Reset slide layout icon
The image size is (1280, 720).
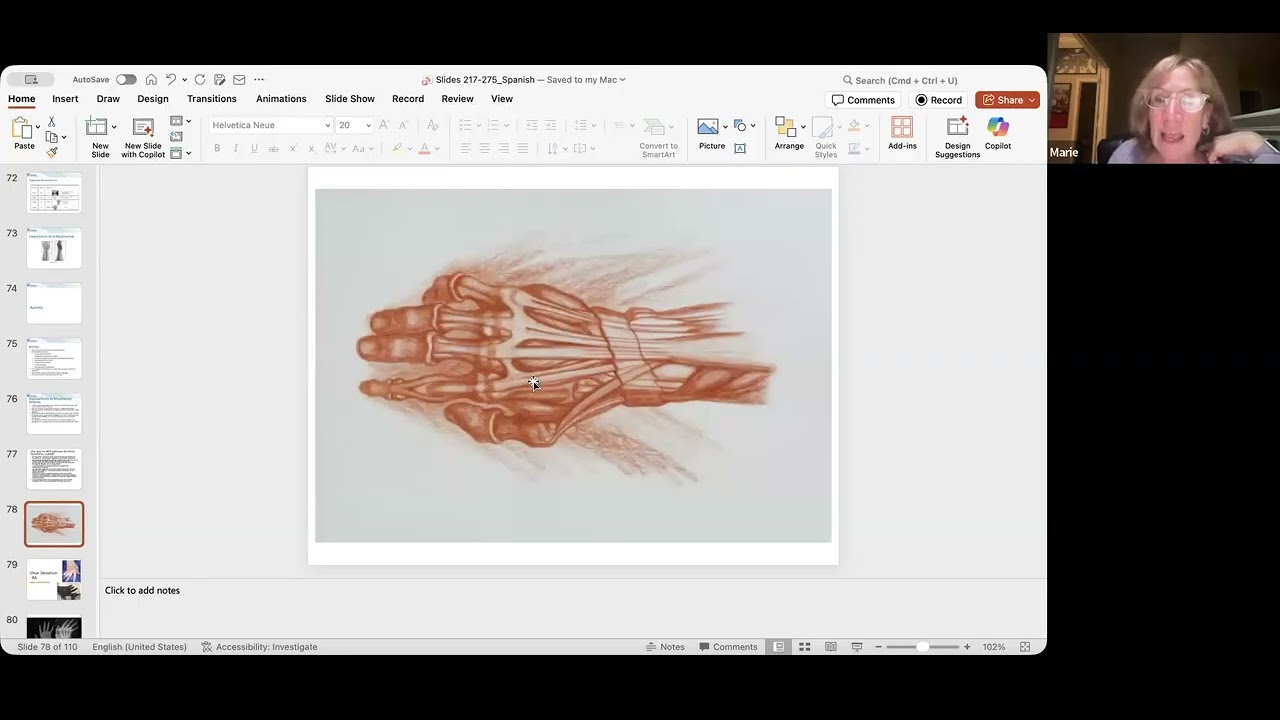(177, 137)
